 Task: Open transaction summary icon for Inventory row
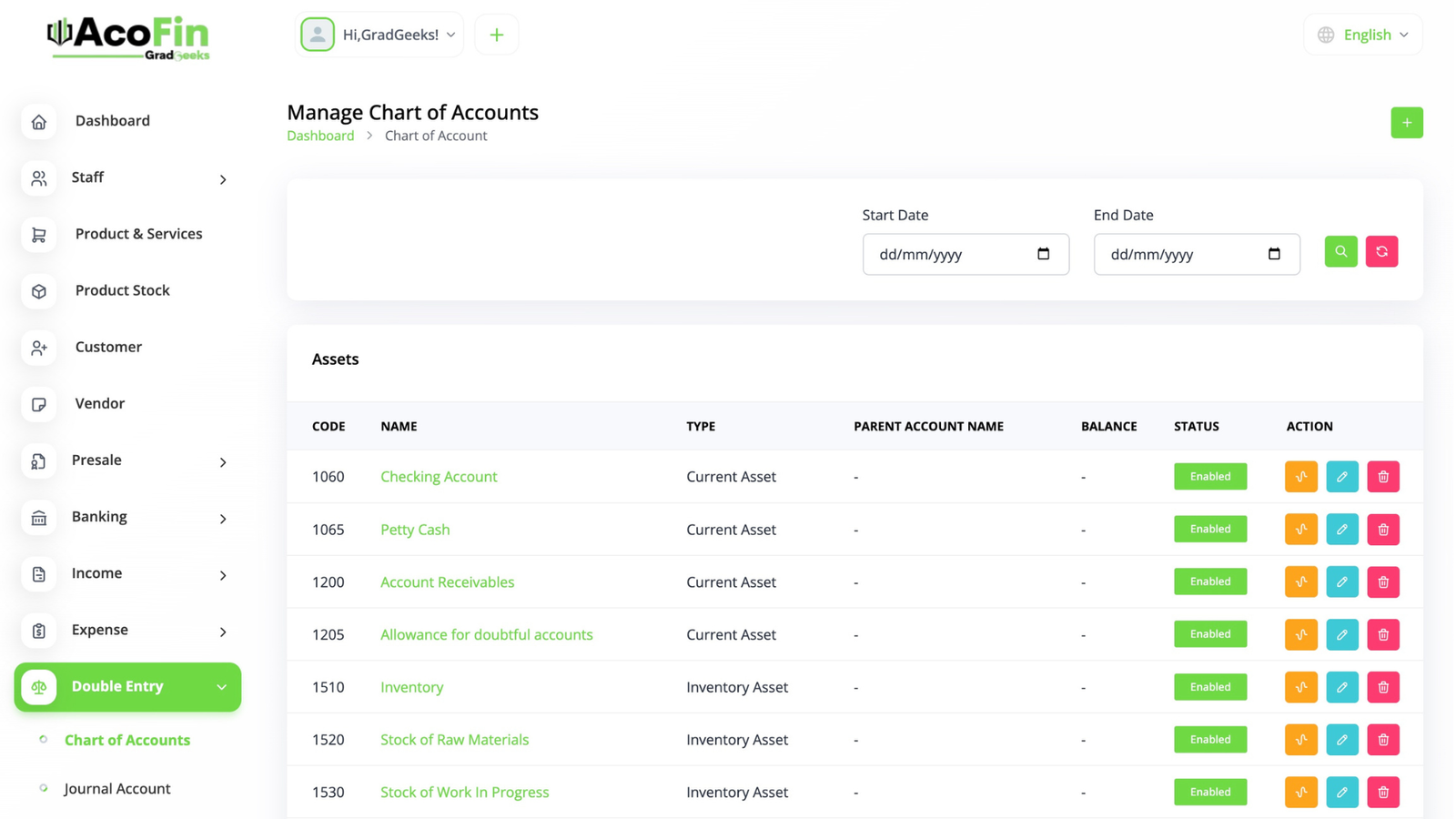[1300, 687]
